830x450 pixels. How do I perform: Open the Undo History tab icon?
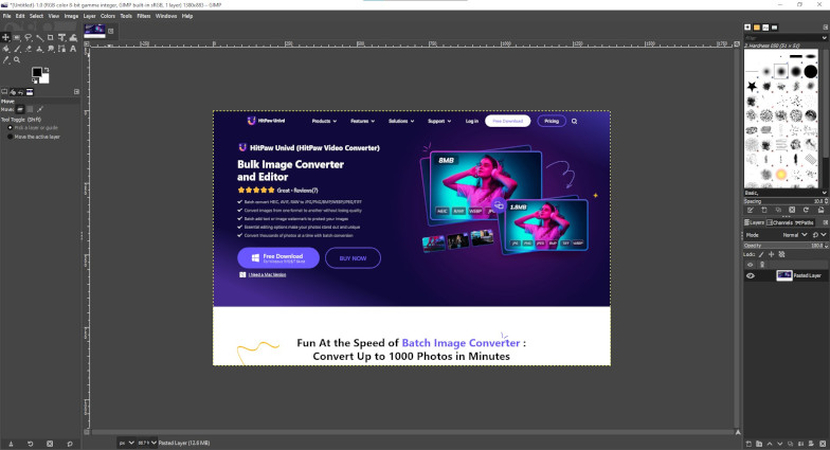tap(21, 92)
